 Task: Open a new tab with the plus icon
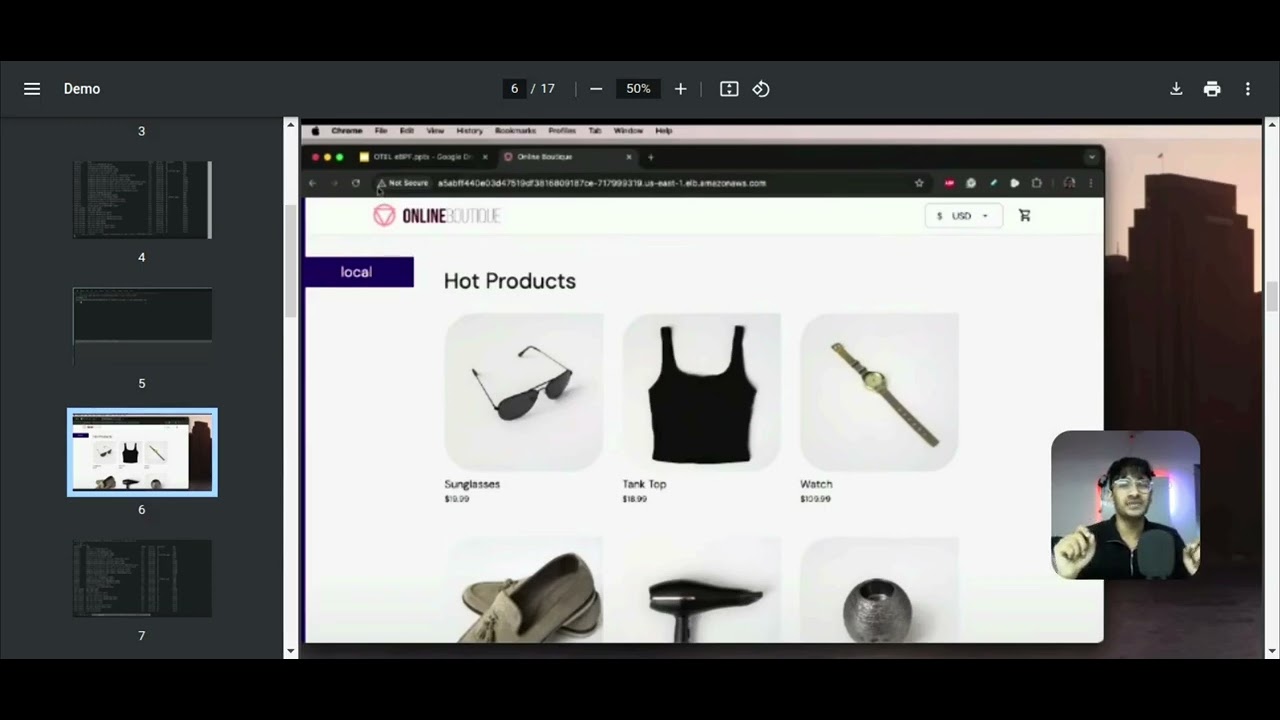pyautogui.click(x=650, y=157)
